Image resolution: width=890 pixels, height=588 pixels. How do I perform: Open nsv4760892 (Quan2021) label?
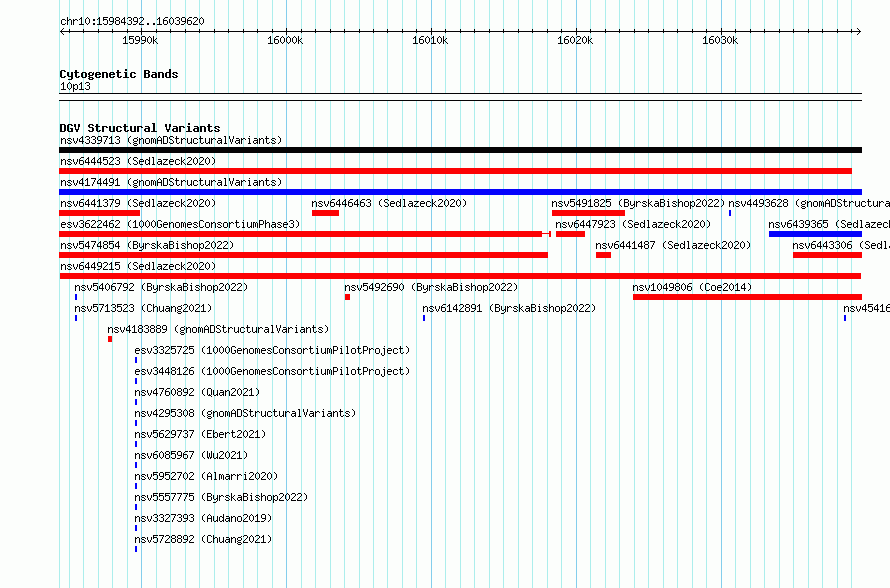click(x=197, y=392)
